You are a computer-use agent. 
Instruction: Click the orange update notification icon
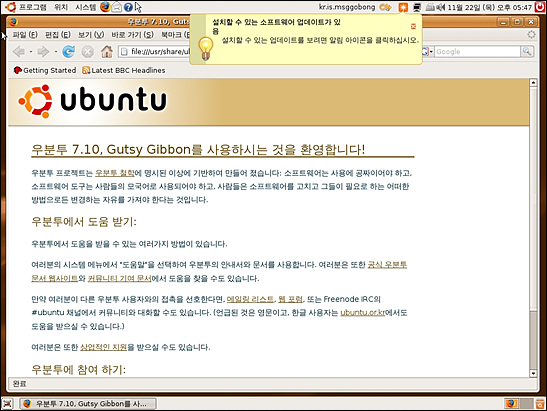403,7
